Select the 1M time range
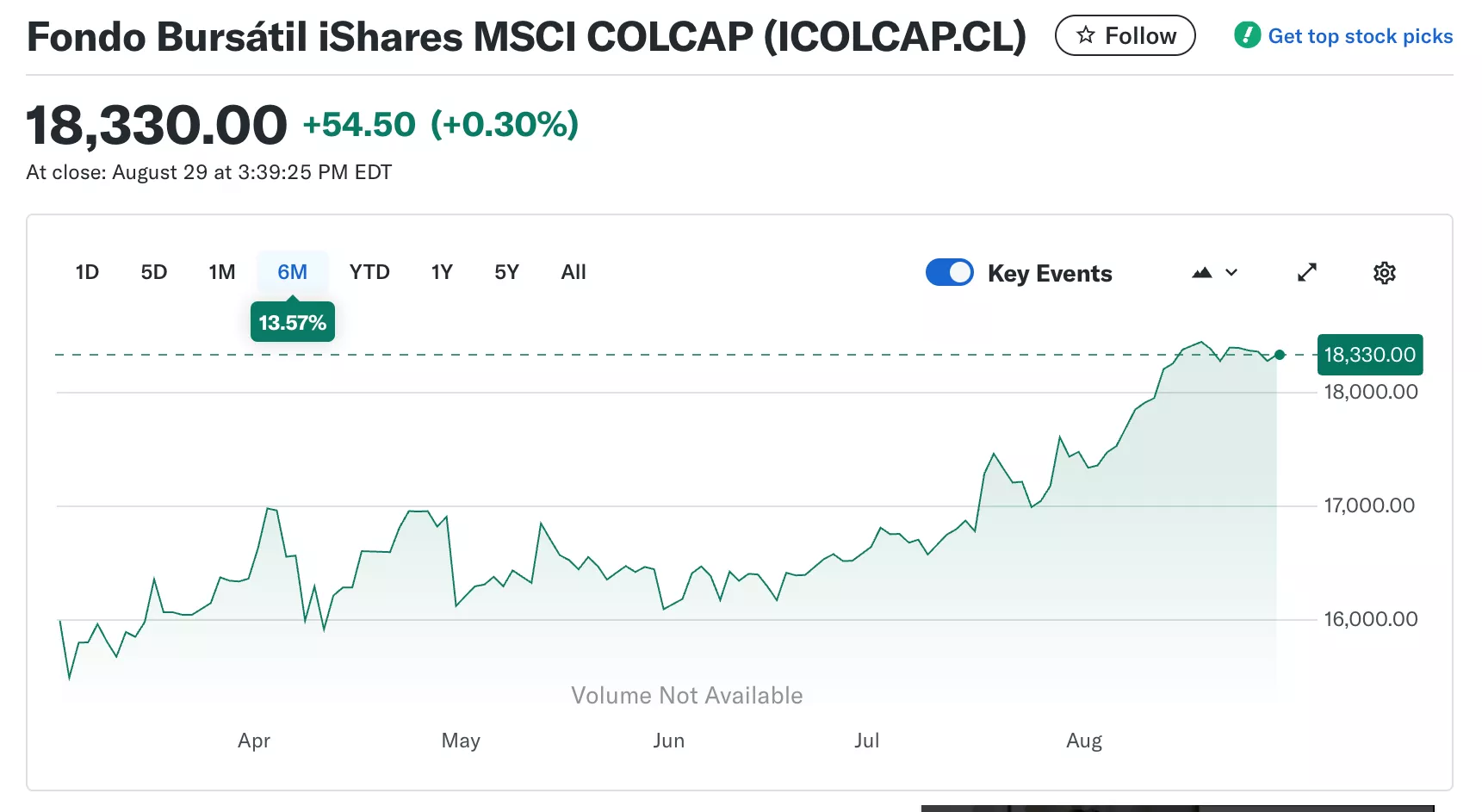 click(222, 272)
